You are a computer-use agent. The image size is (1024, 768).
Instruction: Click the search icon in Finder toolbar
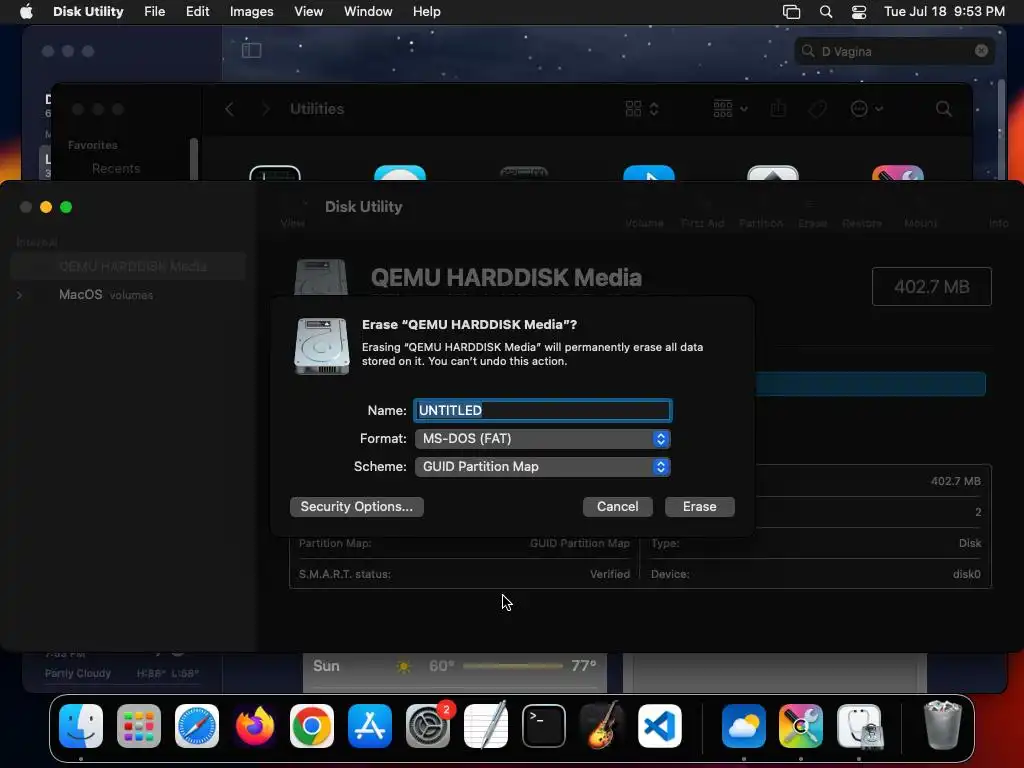coord(943,109)
